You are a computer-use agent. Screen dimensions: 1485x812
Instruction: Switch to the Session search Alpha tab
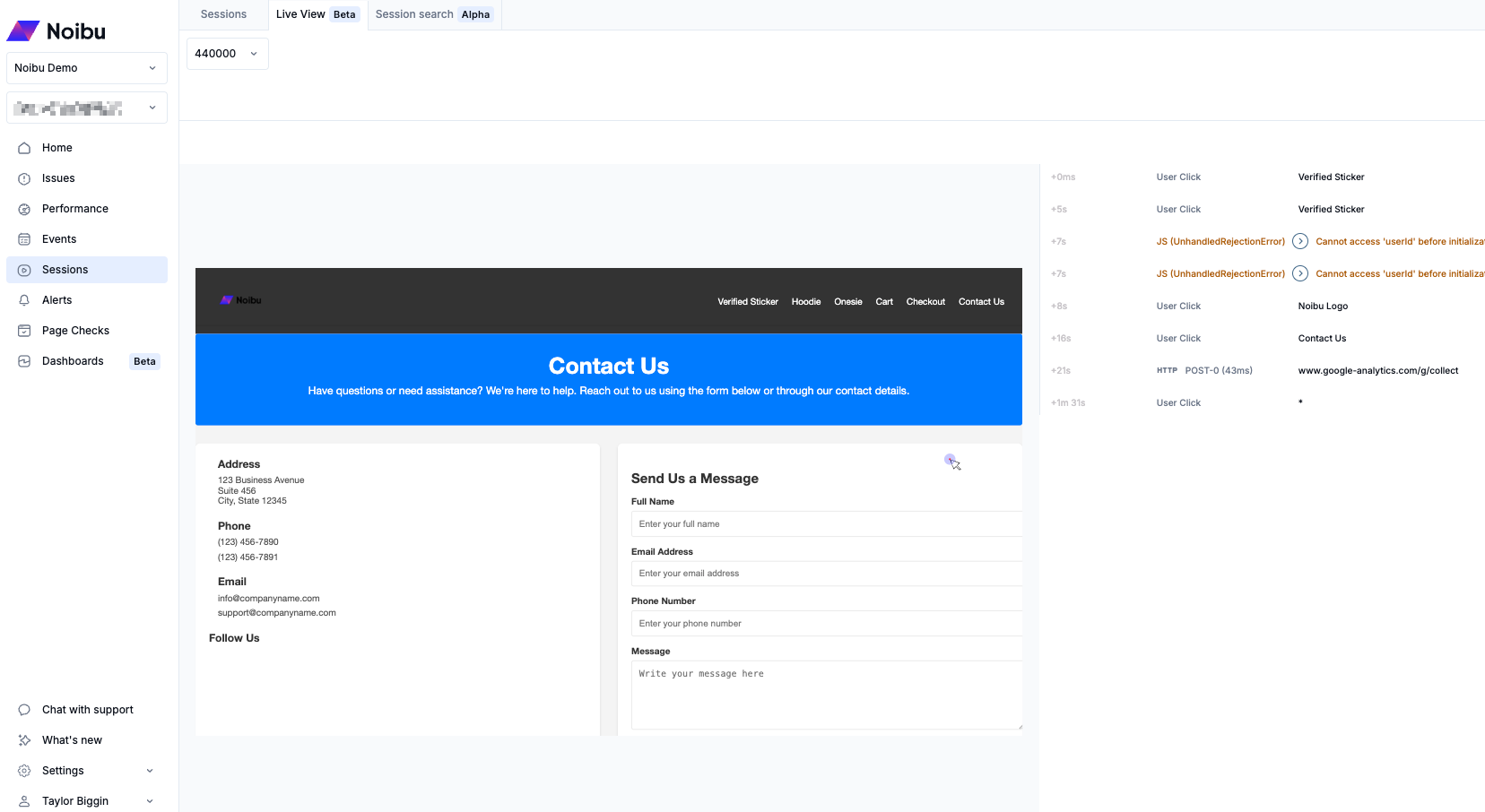pyautogui.click(x=433, y=14)
